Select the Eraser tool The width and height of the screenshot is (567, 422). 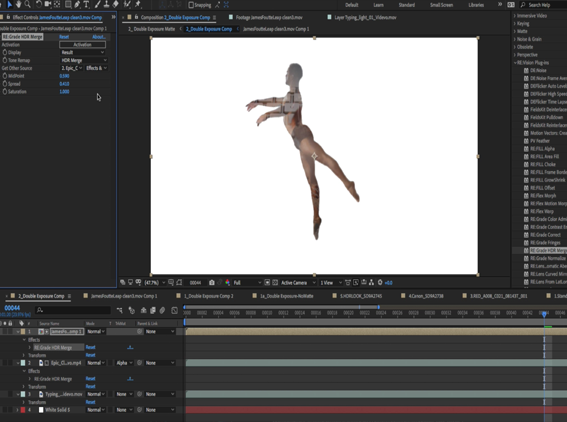[x=116, y=4]
